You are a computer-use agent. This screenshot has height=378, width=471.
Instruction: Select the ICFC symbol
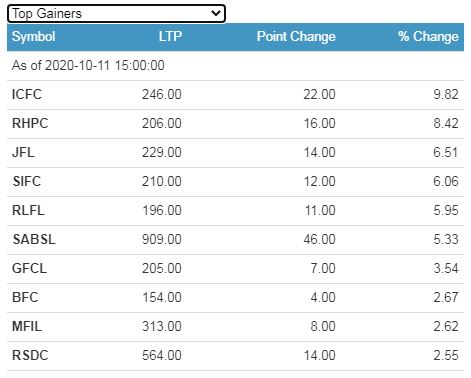(27, 94)
